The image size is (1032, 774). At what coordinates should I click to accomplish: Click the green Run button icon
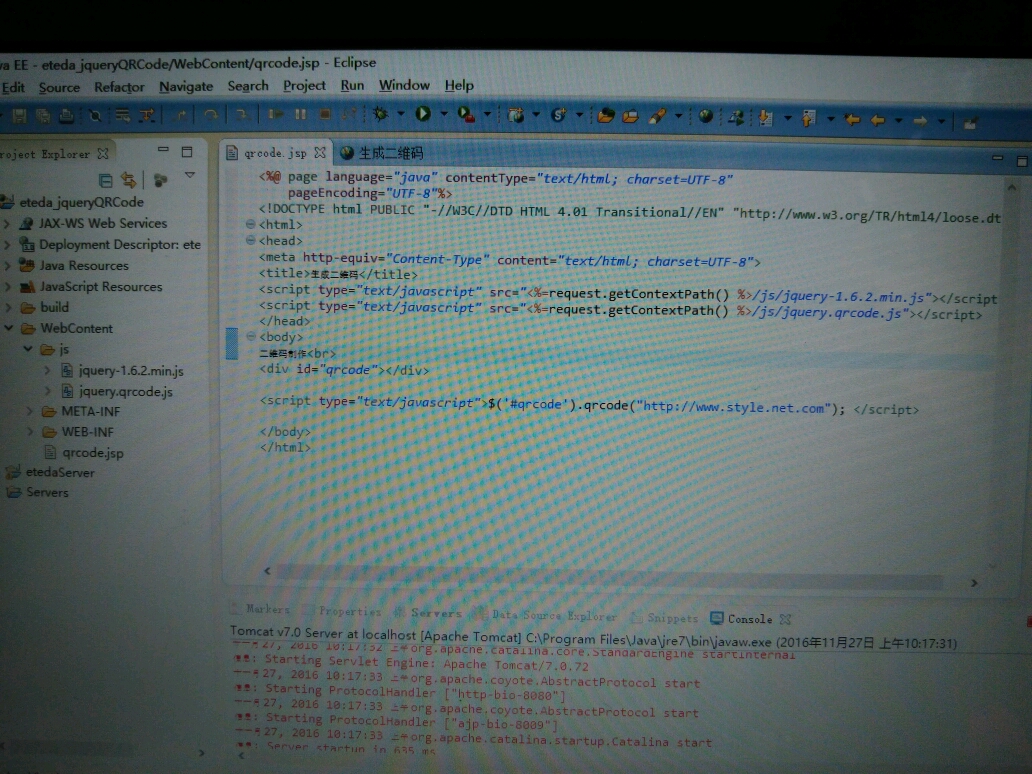coord(423,114)
